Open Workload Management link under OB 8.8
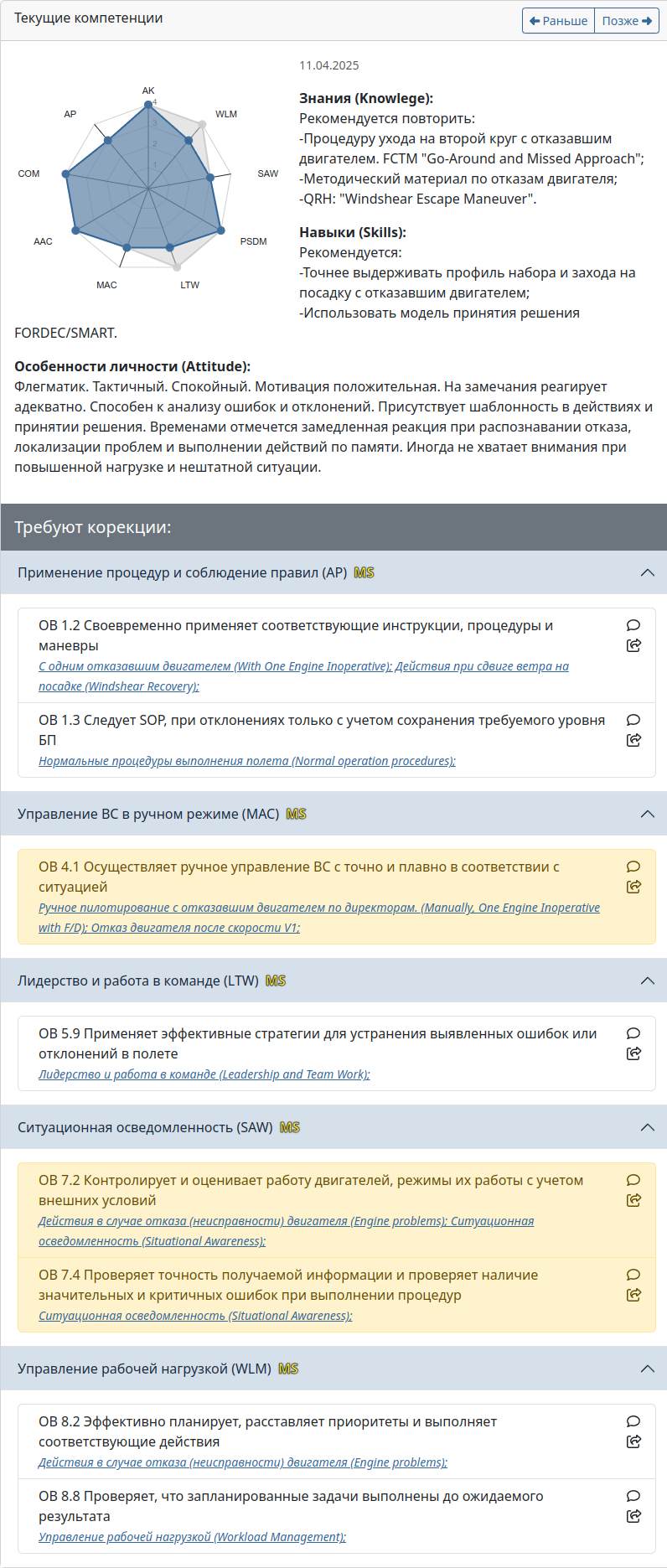Screen dimensions: 667x1568 pos(192,1537)
